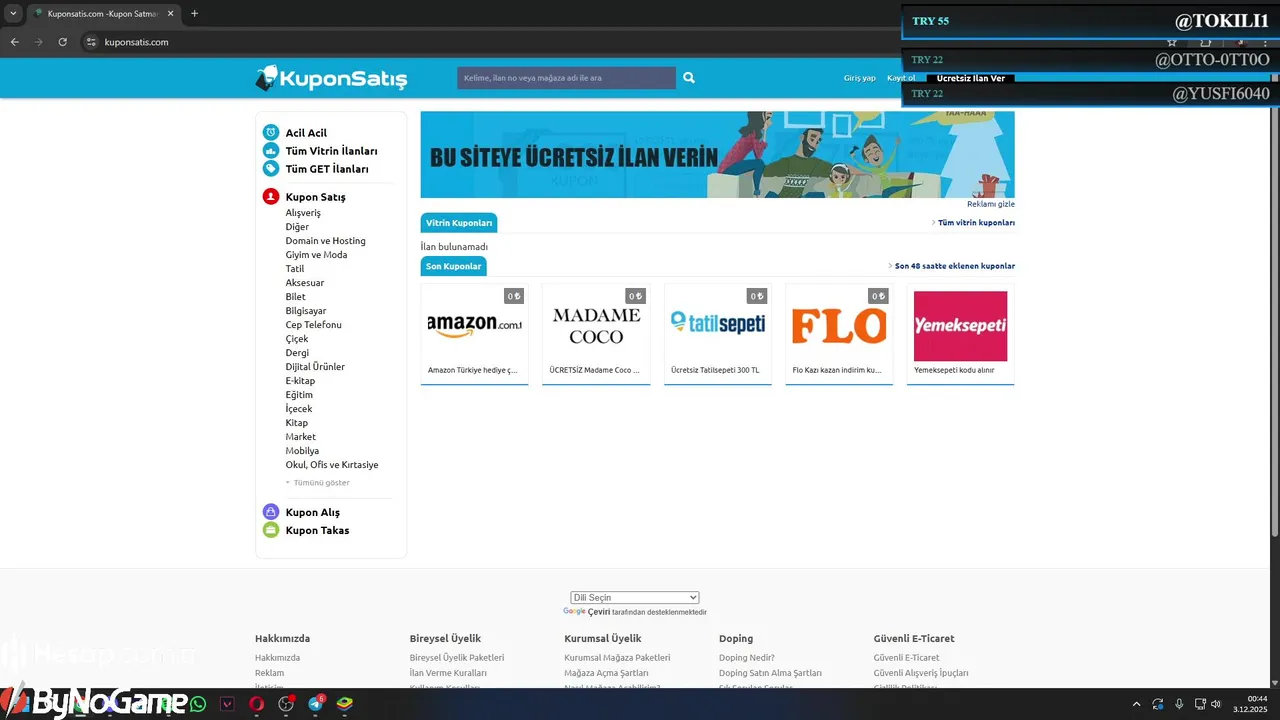Screen dimensions: 1280x720
Task: Open Giyim ve Moda category
Action: click(x=316, y=255)
